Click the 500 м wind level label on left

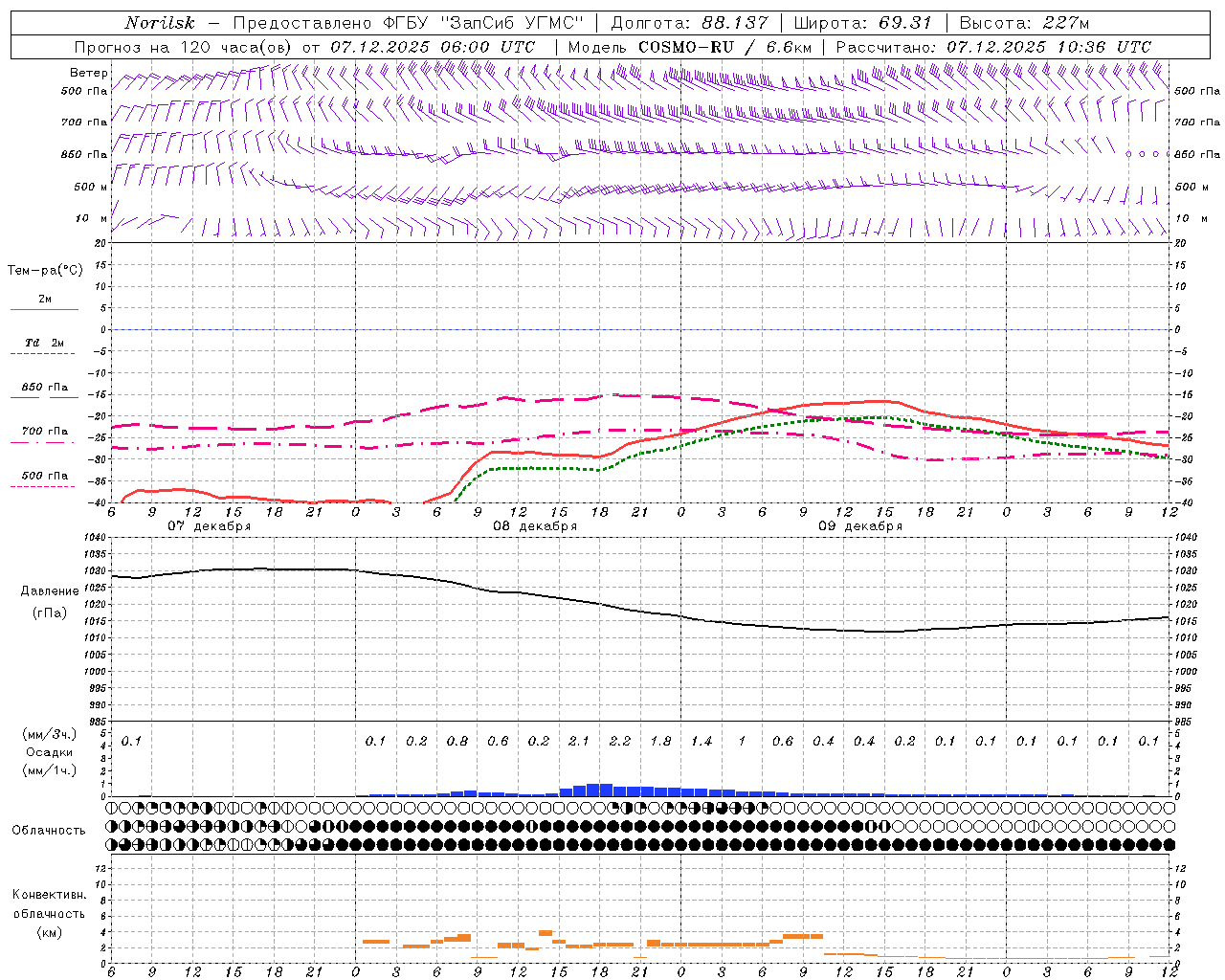pos(91,187)
